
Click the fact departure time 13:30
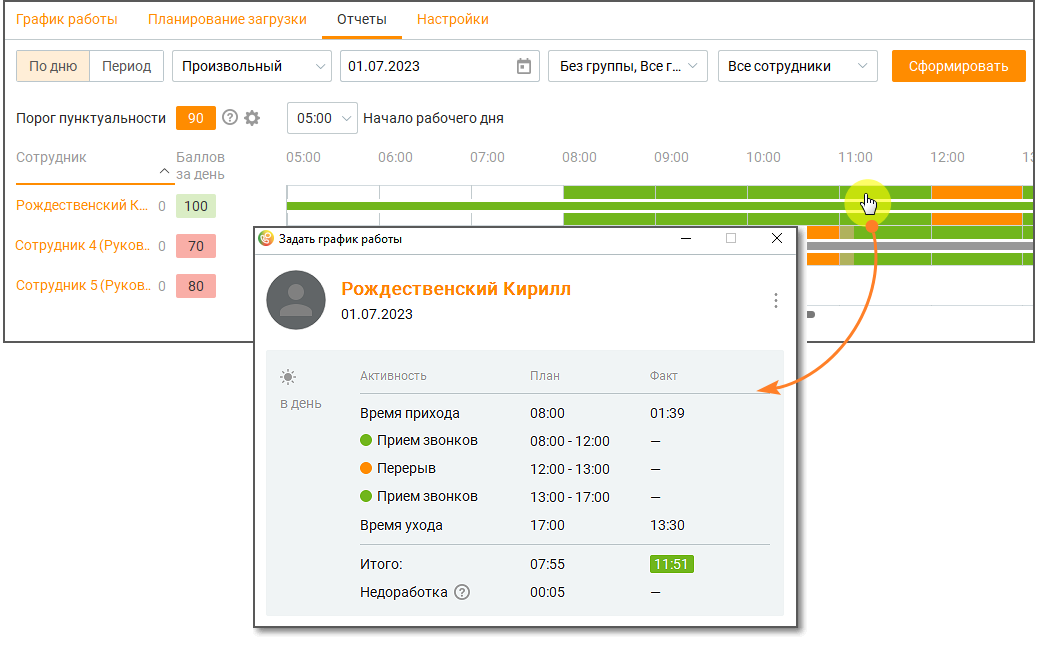click(667, 525)
